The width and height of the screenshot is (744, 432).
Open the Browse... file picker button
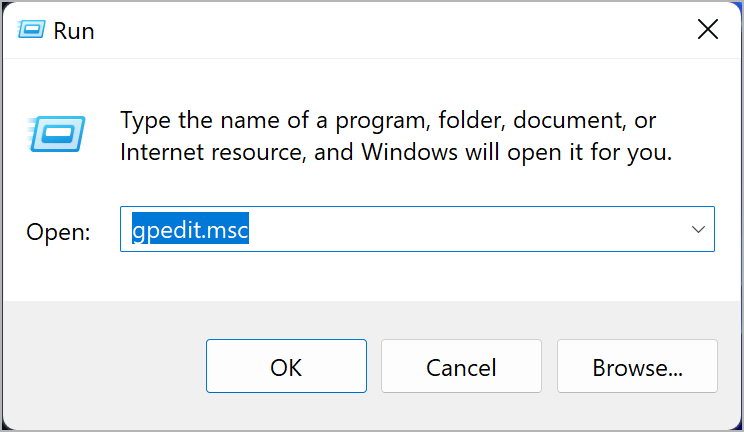(x=637, y=367)
